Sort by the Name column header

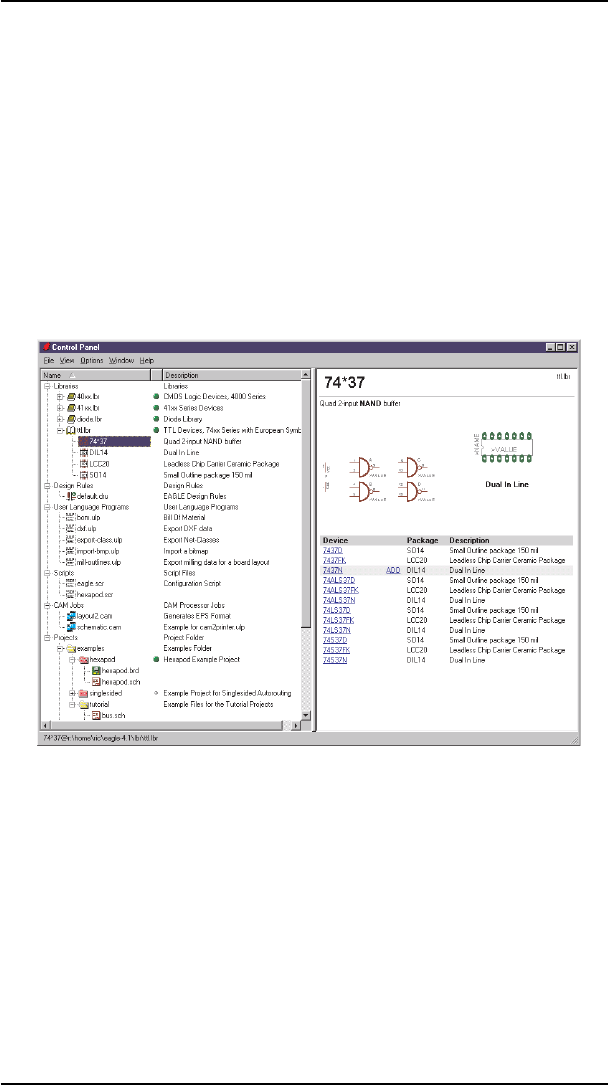coord(96,374)
